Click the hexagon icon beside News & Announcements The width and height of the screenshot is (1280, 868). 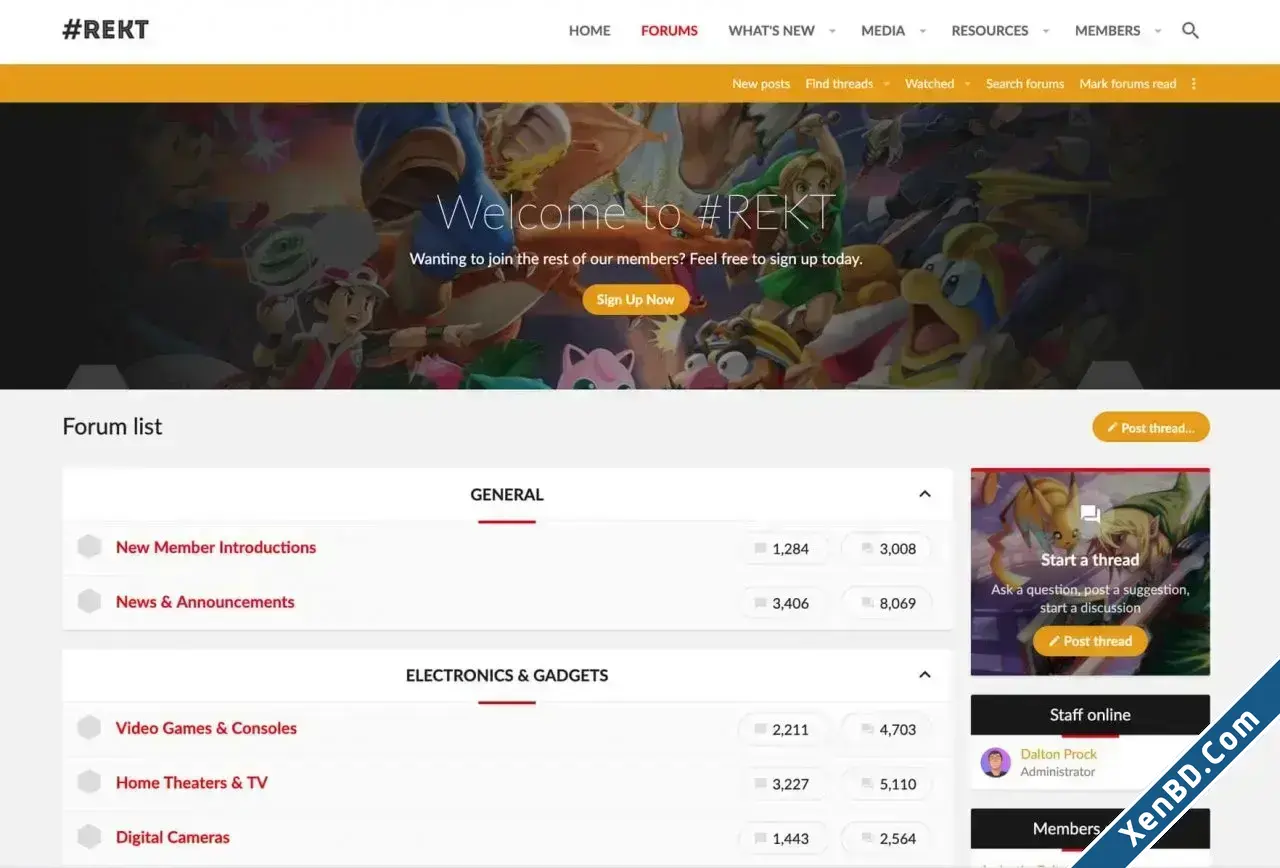[89, 602]
